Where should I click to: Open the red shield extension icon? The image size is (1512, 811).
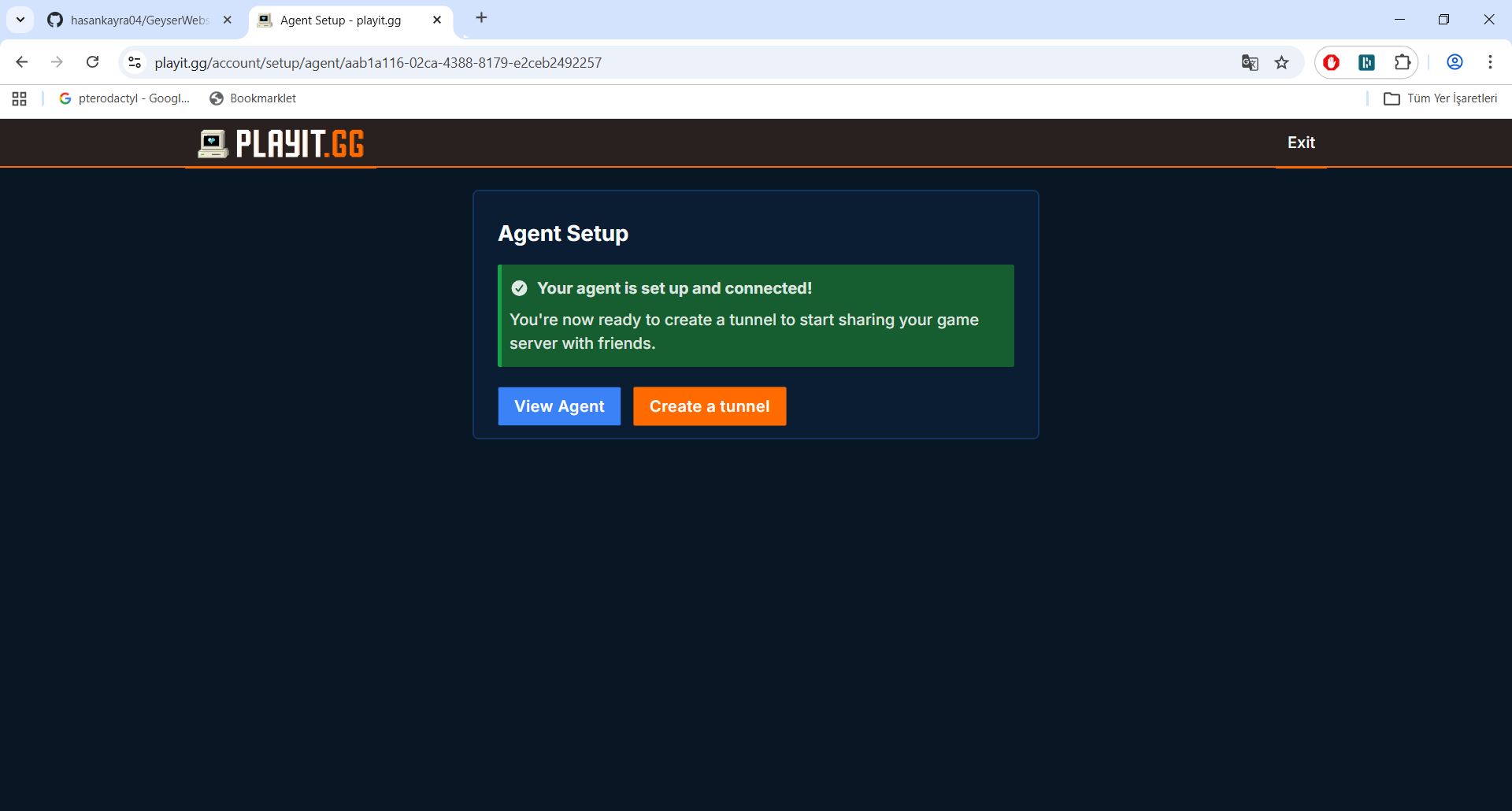1332,62
